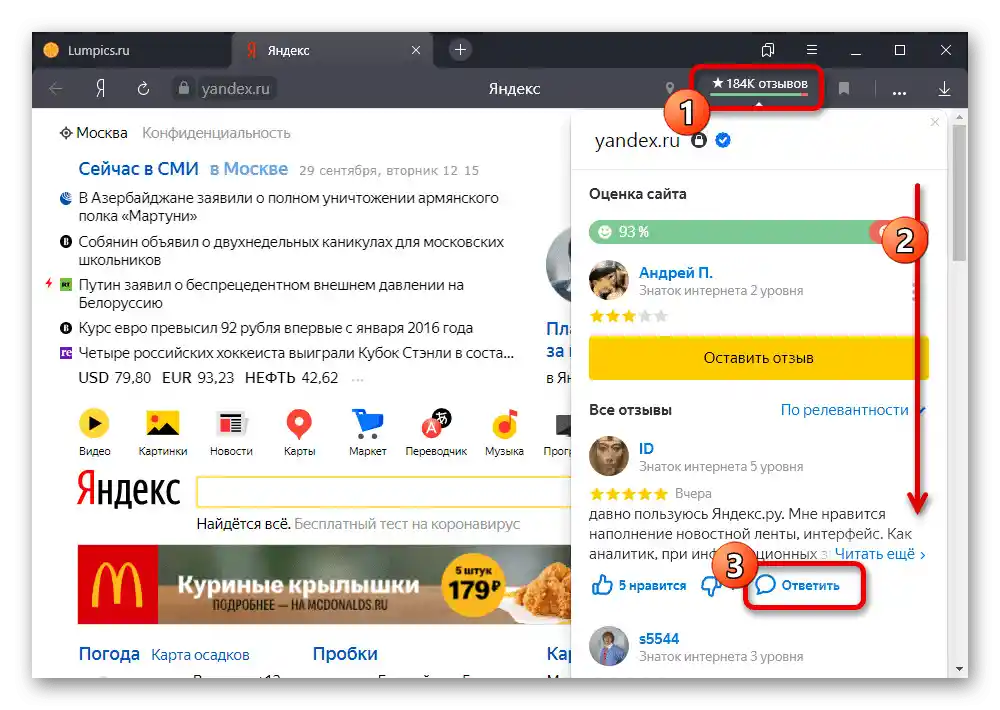Open reviewer ID profile name
1000x710 pixels.
pos(646,448)
